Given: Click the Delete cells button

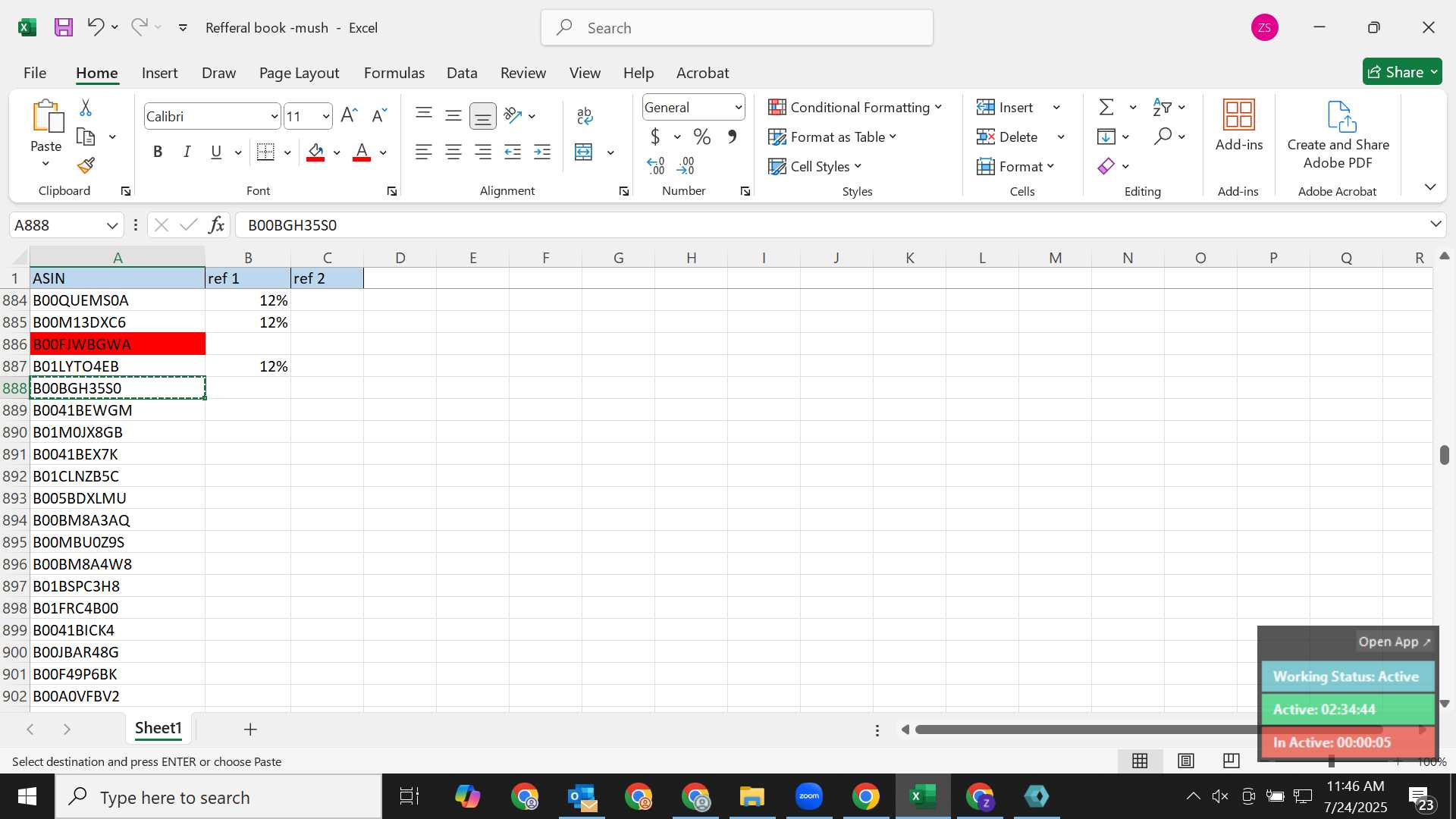Looking at the screenshot, I should coord(1007,137).
